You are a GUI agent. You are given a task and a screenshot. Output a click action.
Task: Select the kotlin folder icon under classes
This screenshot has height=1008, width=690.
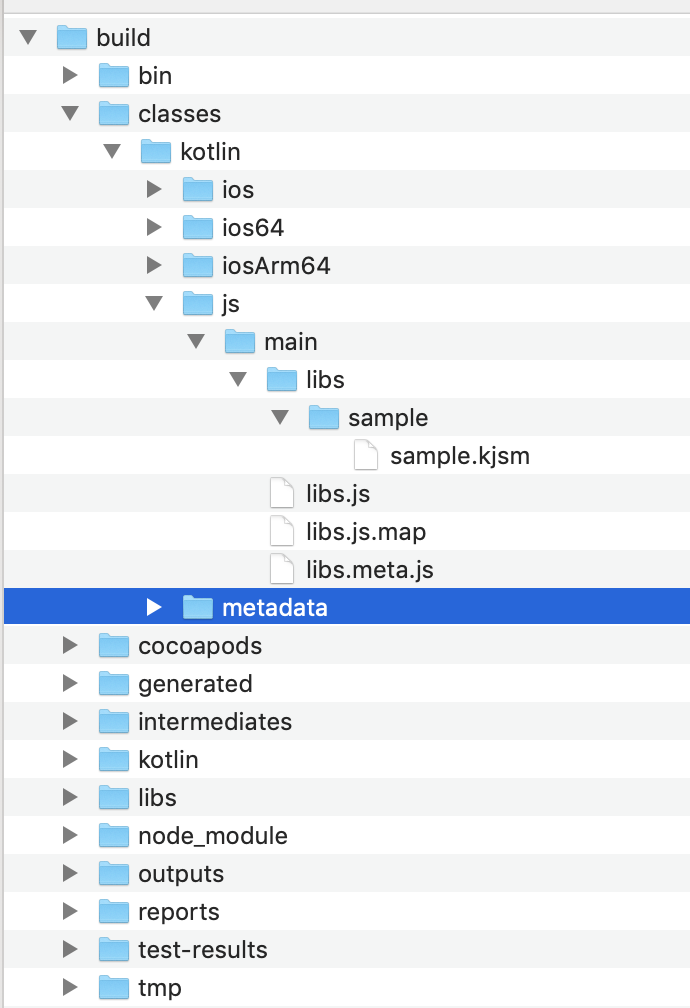click(156, 151)
